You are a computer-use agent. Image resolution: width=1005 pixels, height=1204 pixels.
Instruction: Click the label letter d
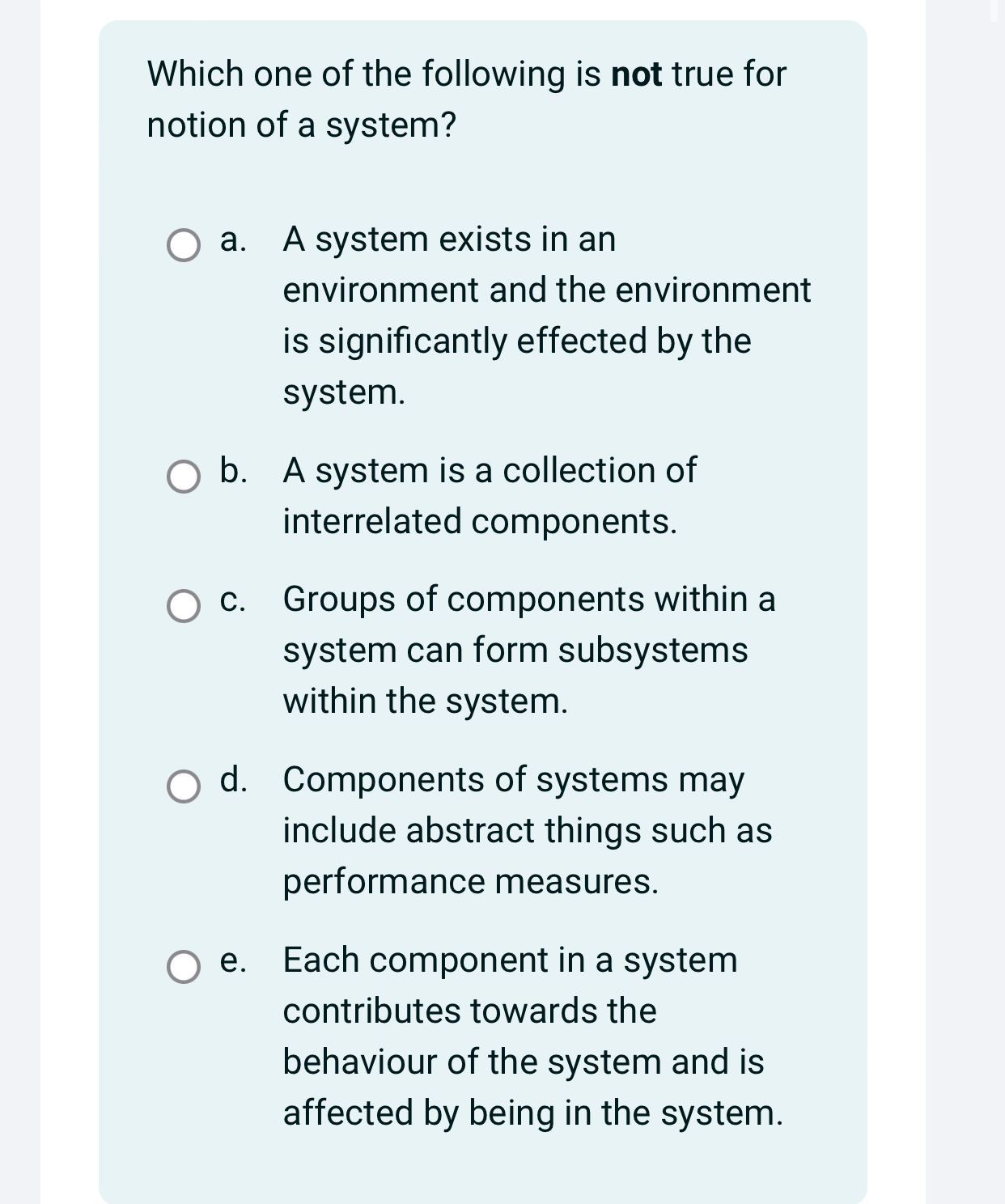(233, 780)
